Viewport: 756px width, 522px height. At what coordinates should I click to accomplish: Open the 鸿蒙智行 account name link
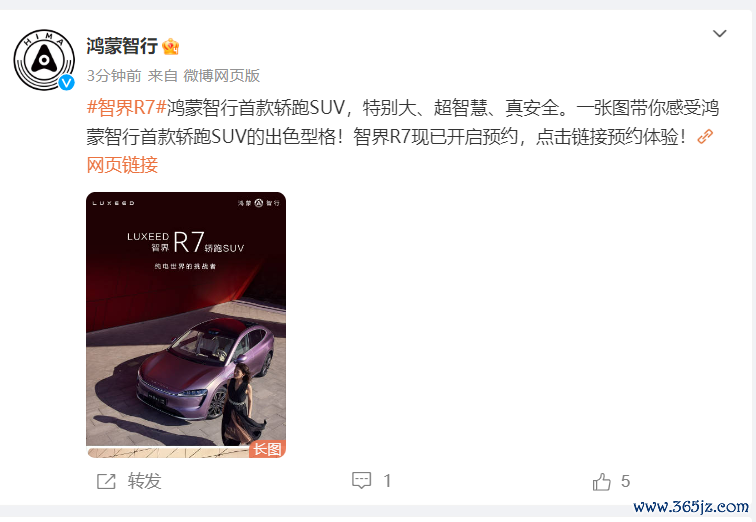122,46
